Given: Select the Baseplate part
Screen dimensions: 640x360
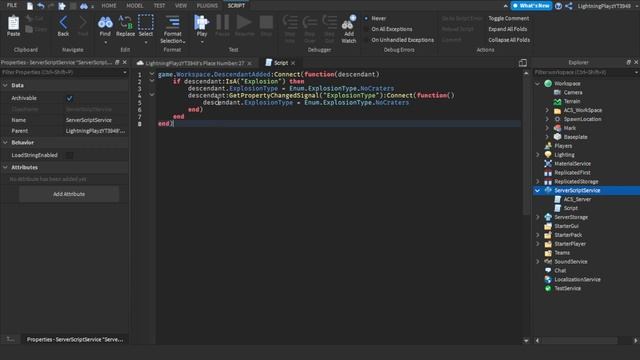Looking at the screenshot, I should click(x=575, y=137).
